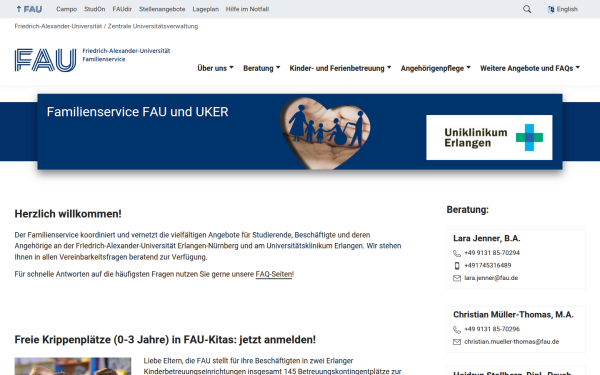
Task: Expand Weitere Angebote und FAQs menu
Action: click(x=530, y=68)
